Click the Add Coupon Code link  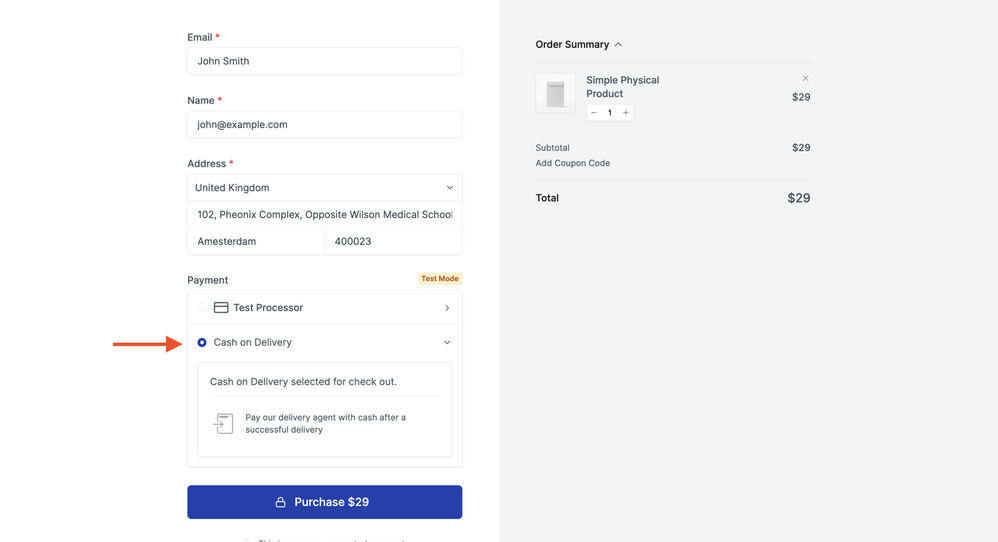[573, 163]
